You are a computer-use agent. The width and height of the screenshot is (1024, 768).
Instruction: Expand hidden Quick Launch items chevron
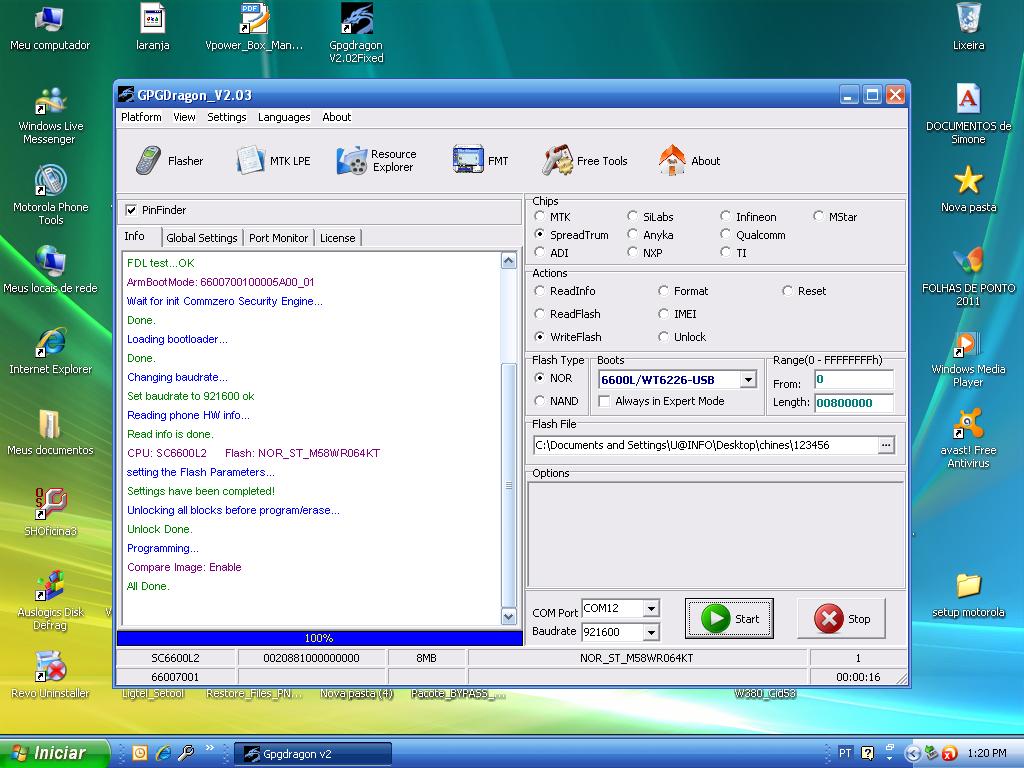click(210, 748)
